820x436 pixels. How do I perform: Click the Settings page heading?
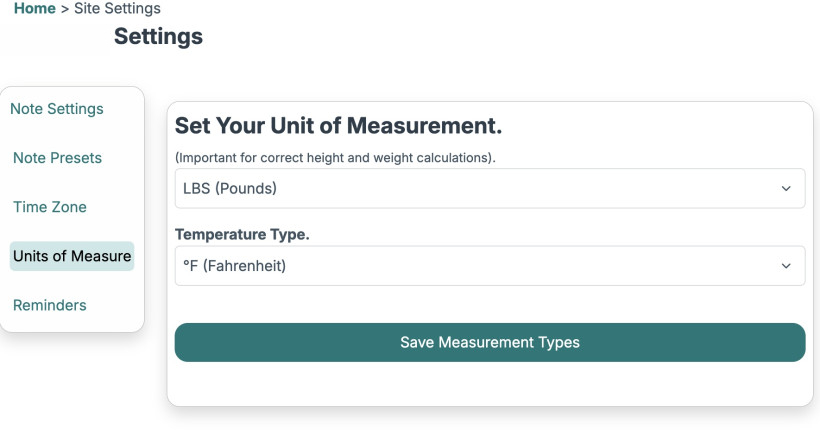point(158,37)
